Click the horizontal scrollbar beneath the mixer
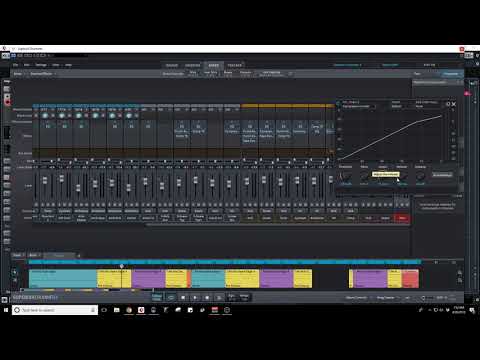Image resolution: width=480 pixels, height=360 pixels. tap(278, 225)
